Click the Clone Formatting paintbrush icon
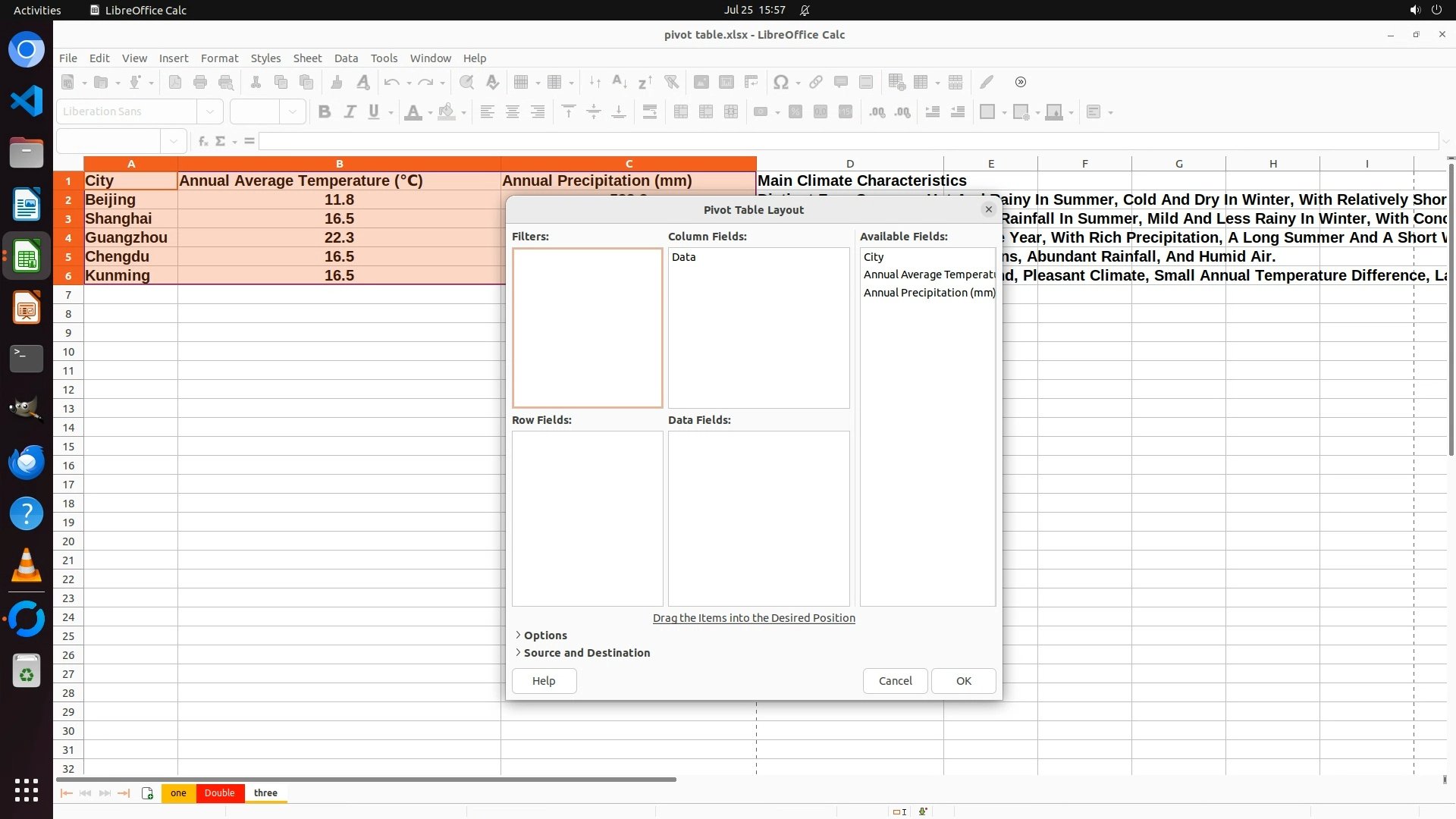This screenshot has width=1456, height=819. click(x=337, y=82)
